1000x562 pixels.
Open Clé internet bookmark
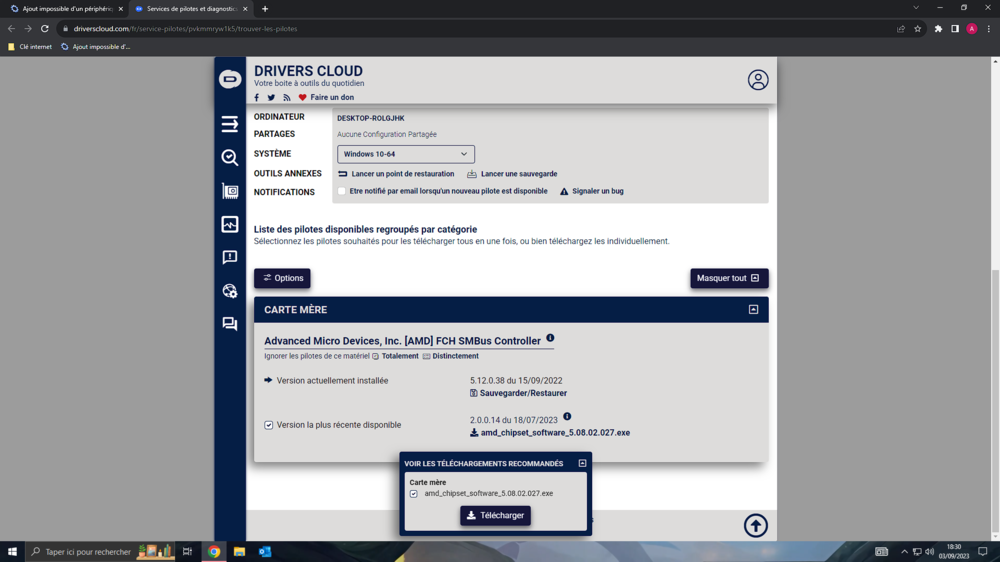(30, 47)
